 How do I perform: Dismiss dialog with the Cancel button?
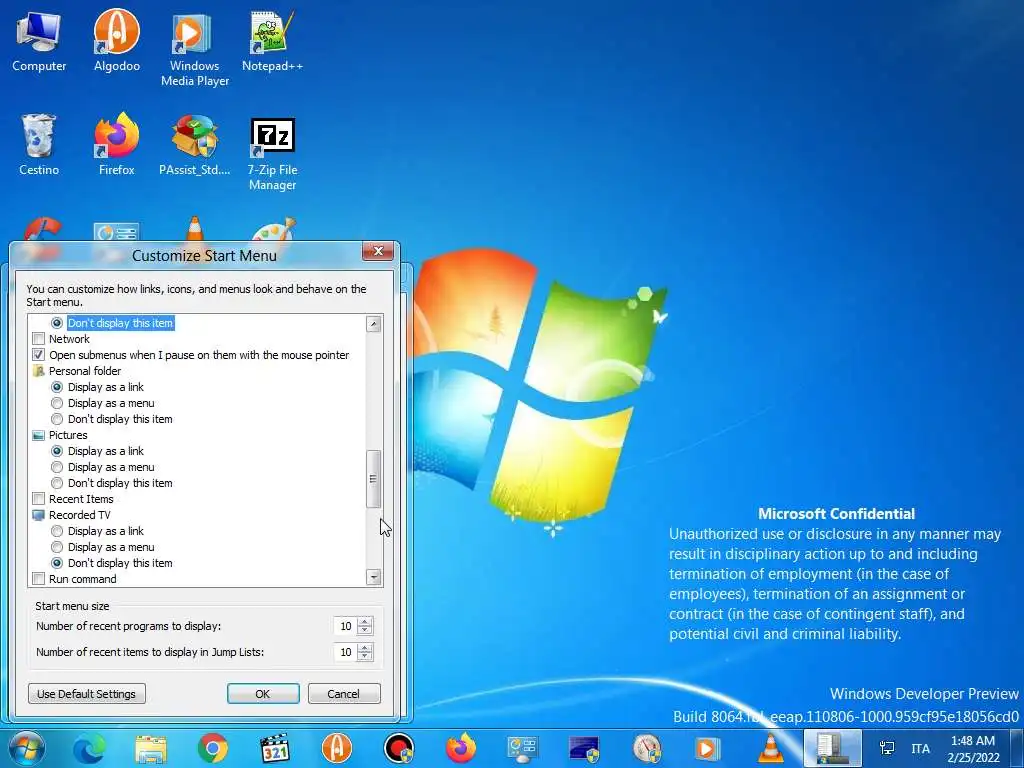tap(344, 694)
